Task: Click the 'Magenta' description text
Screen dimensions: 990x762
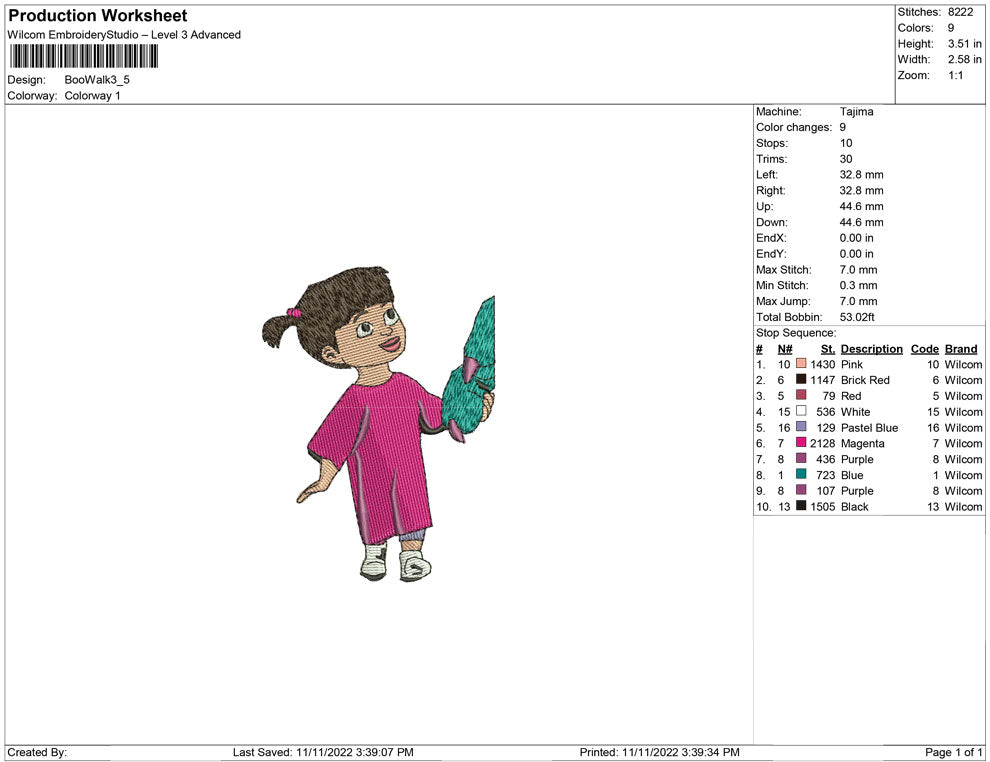Action: coord(862,443)
